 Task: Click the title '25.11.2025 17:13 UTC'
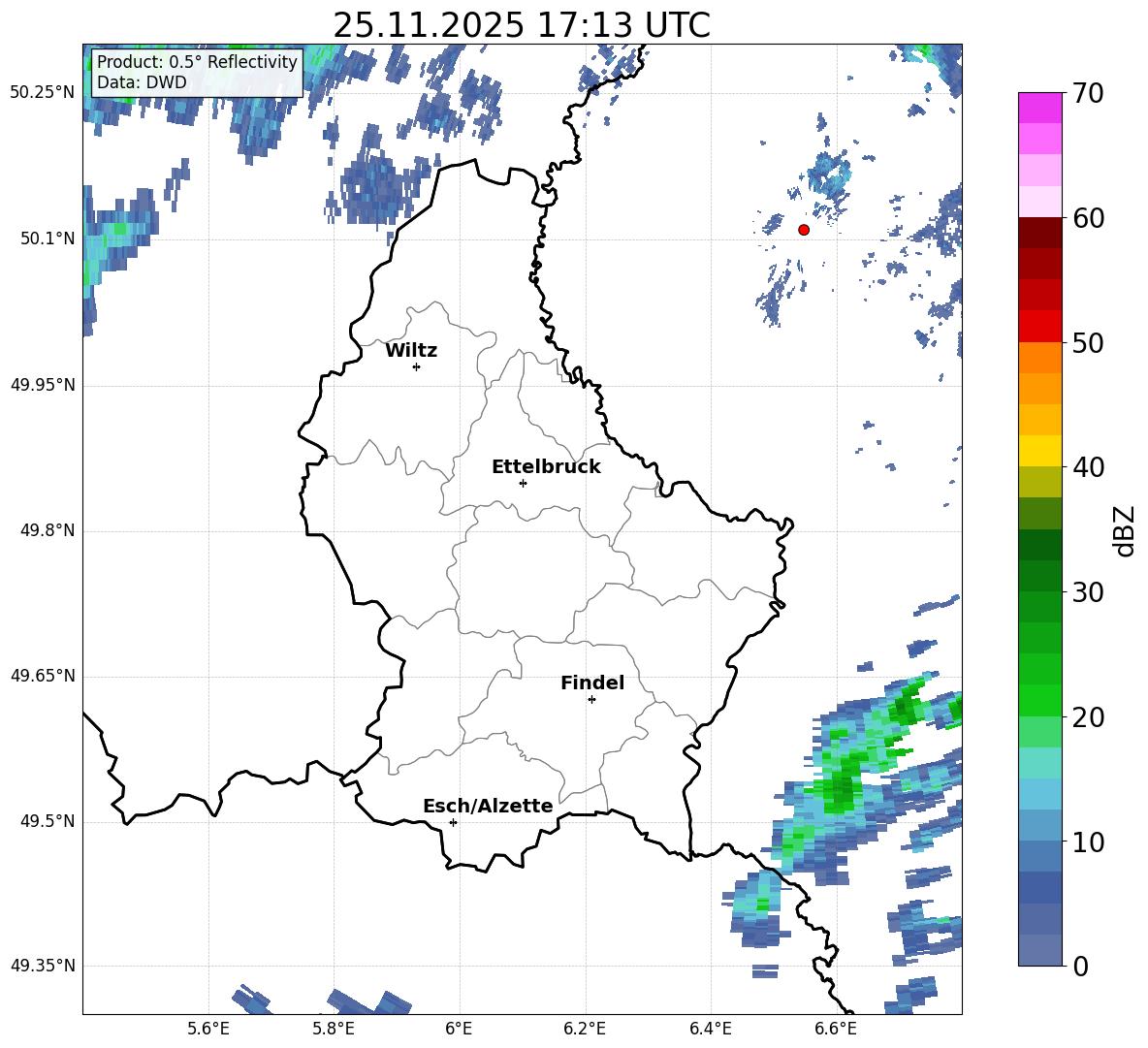[x=522, y=25]
